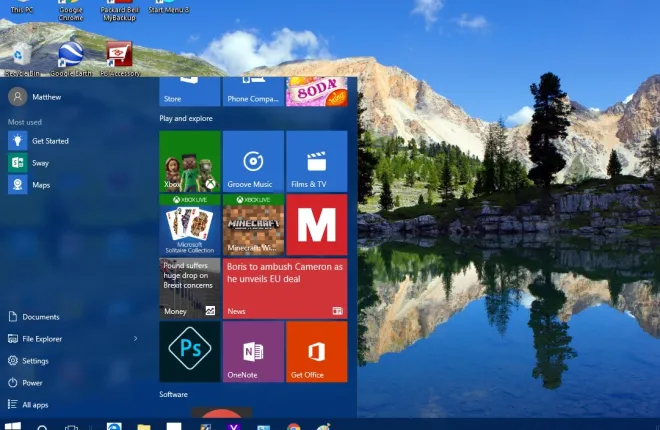
Task: Open the Films & TV tile
Action: coord(317,161)
